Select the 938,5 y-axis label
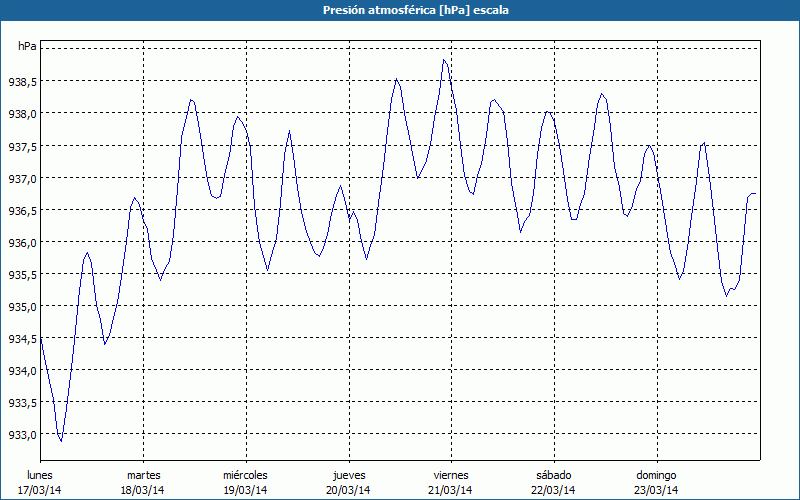This screenshot has width=800, height=500. coord(22,81)
